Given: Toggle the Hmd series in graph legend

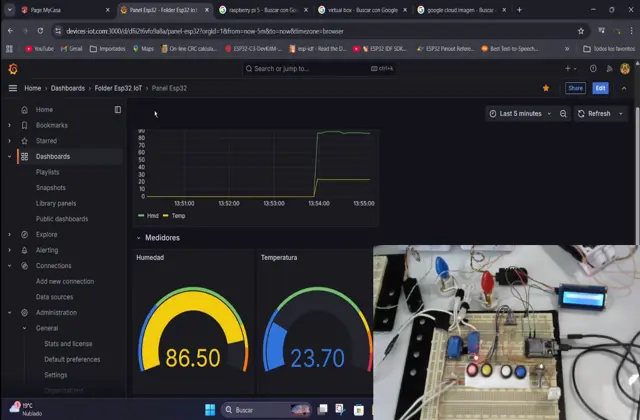Looking at the screenshot, I should (148, 215).
